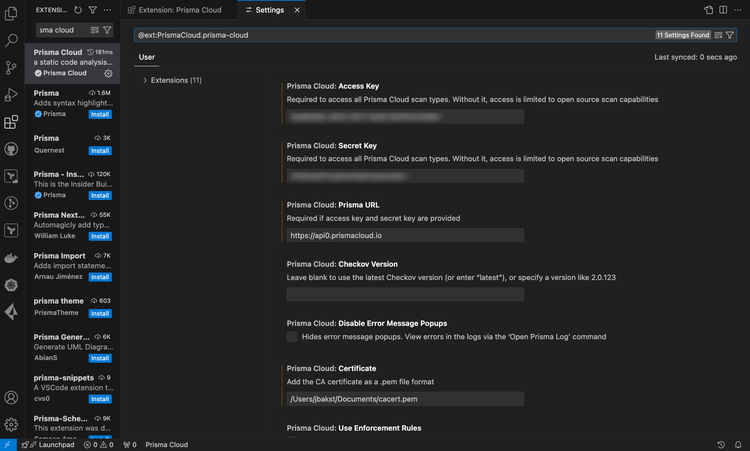Image resolution: width=750 pixels, height=451 pixels.
Task: Open the Kubernetes helm-wheel view
Action: pos(11,286)
